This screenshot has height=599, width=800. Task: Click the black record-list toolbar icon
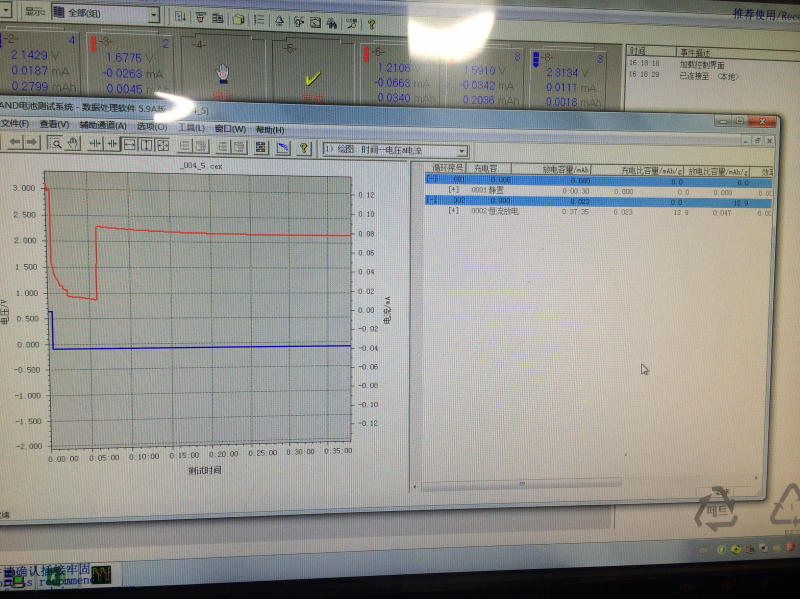point(261,147)
